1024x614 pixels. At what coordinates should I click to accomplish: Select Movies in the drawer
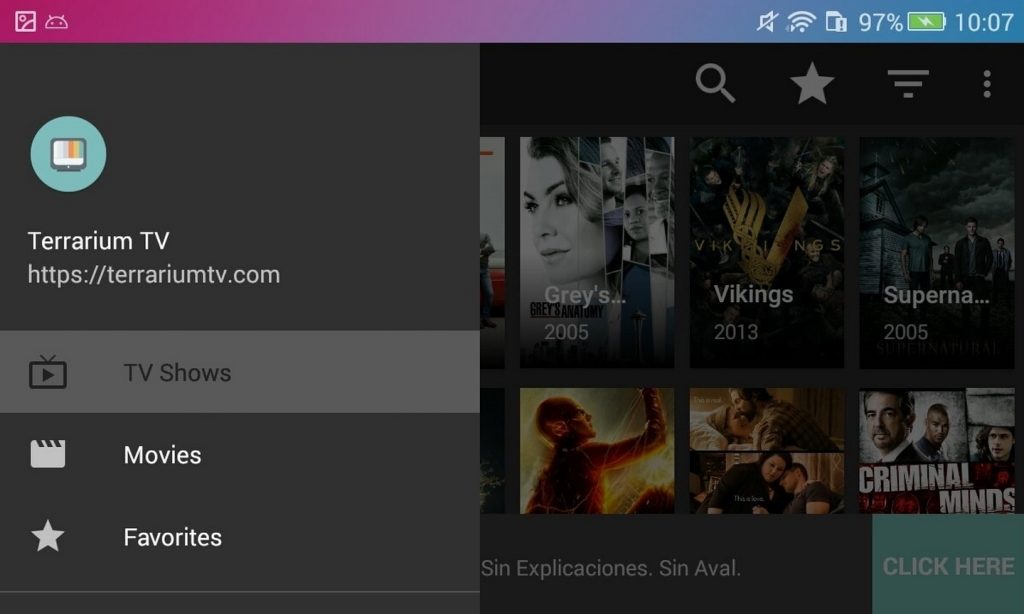point(240,454)
